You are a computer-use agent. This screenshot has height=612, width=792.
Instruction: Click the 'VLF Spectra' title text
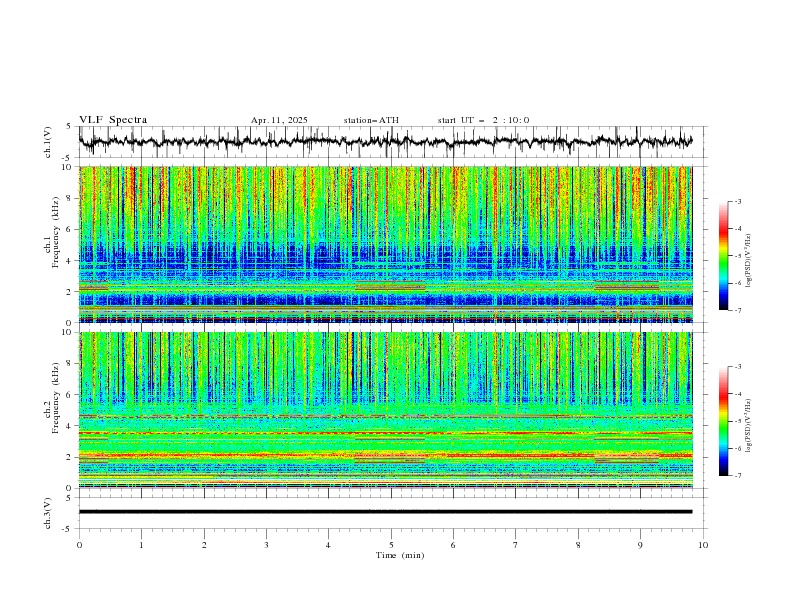point(113,120)
